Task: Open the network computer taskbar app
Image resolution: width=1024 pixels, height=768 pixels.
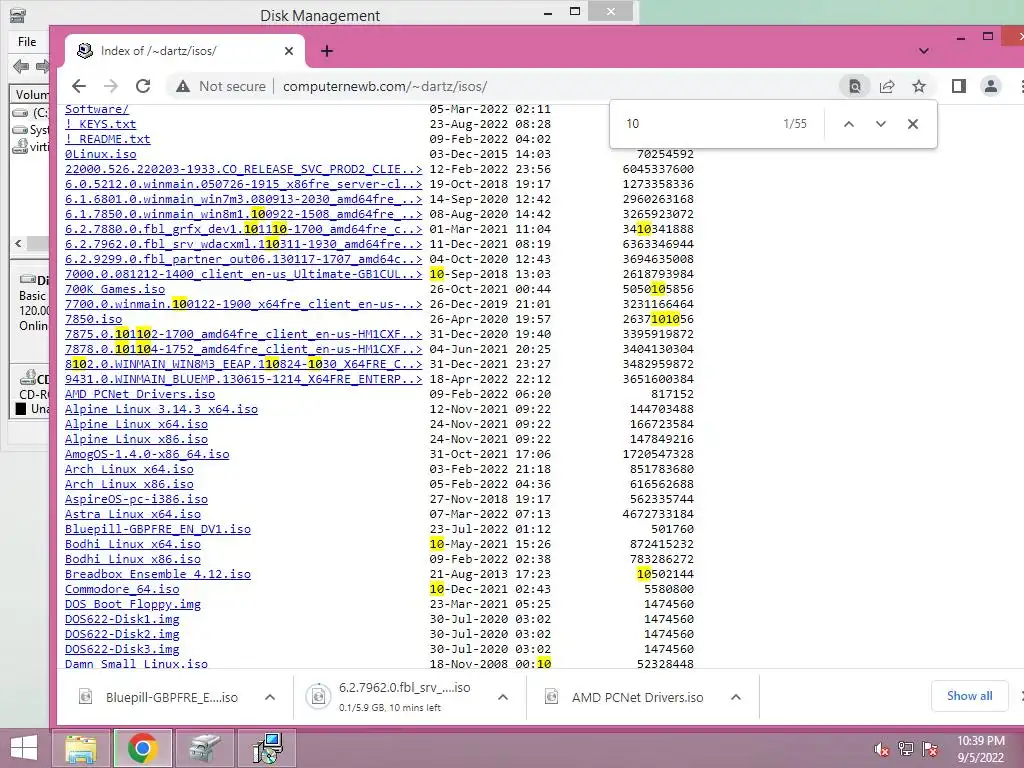Action: [267, 748]
